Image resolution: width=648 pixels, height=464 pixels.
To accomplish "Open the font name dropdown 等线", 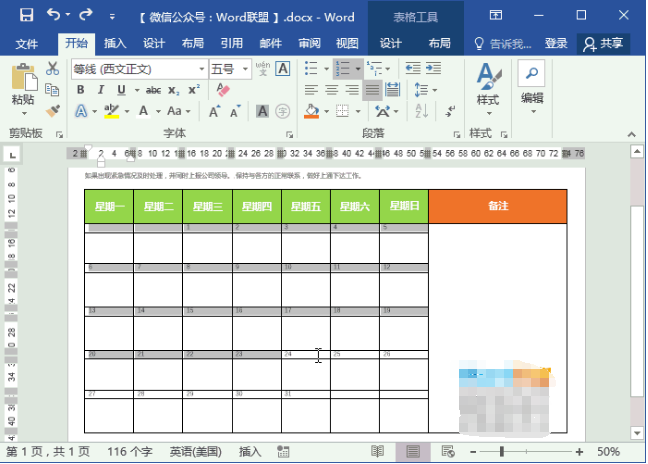I will (x=202, y=69).
